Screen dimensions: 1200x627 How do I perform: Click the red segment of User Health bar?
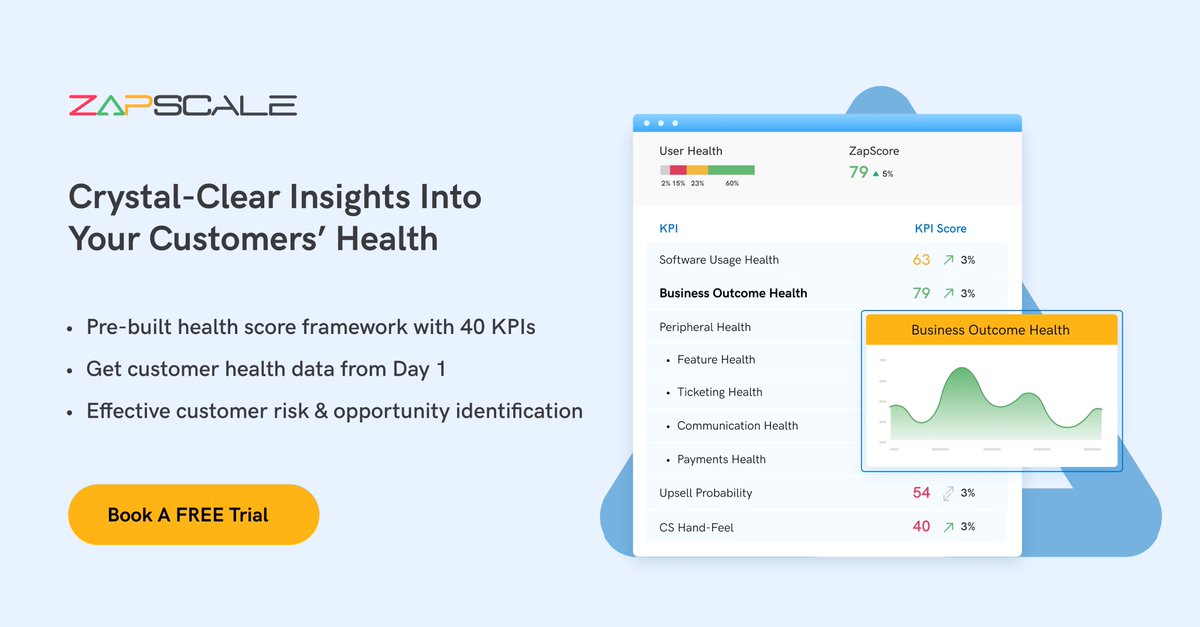(679, 170)
